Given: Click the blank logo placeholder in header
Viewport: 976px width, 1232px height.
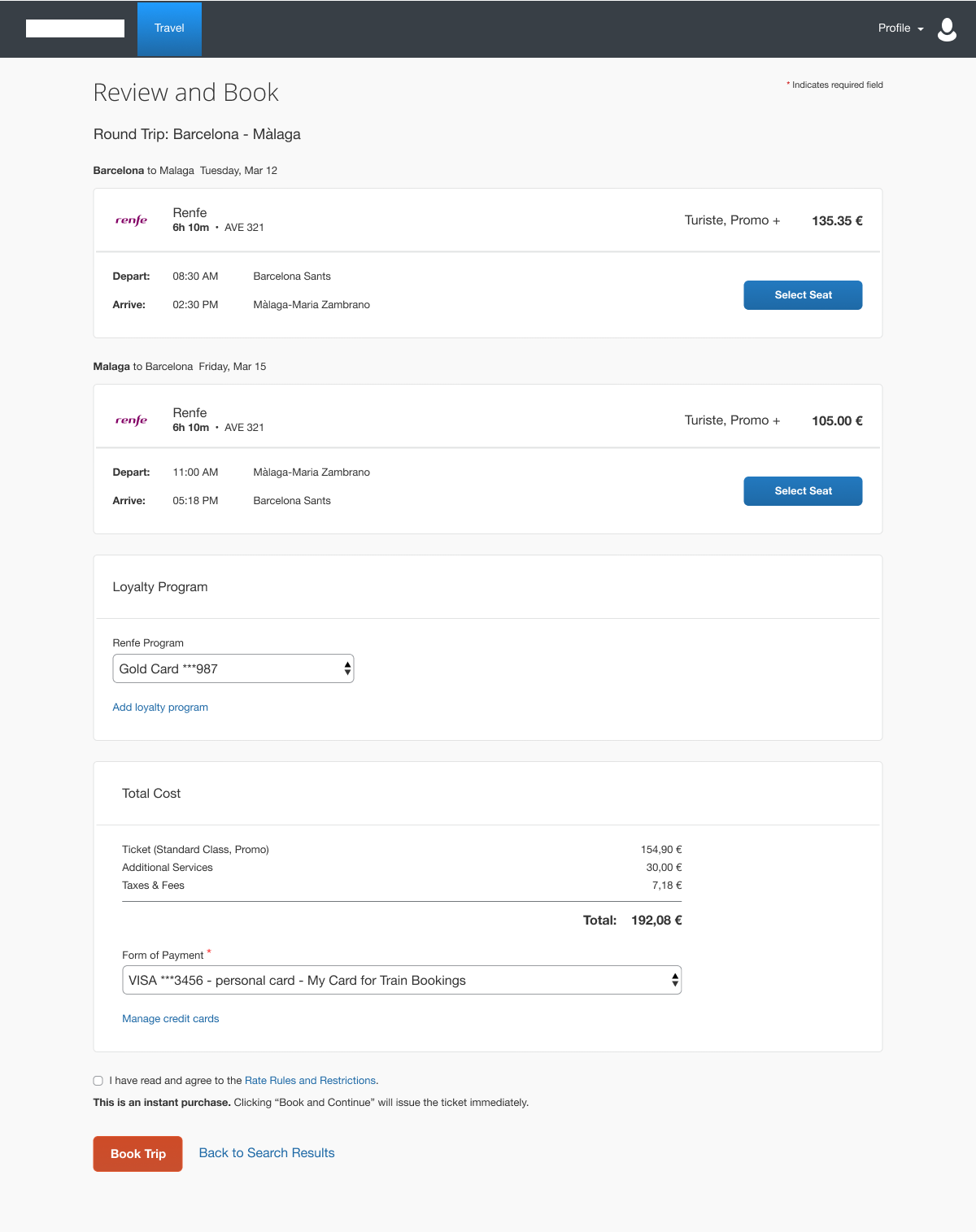Looking at the screenshot, I should pyautogui.click(x=75, y=28).
